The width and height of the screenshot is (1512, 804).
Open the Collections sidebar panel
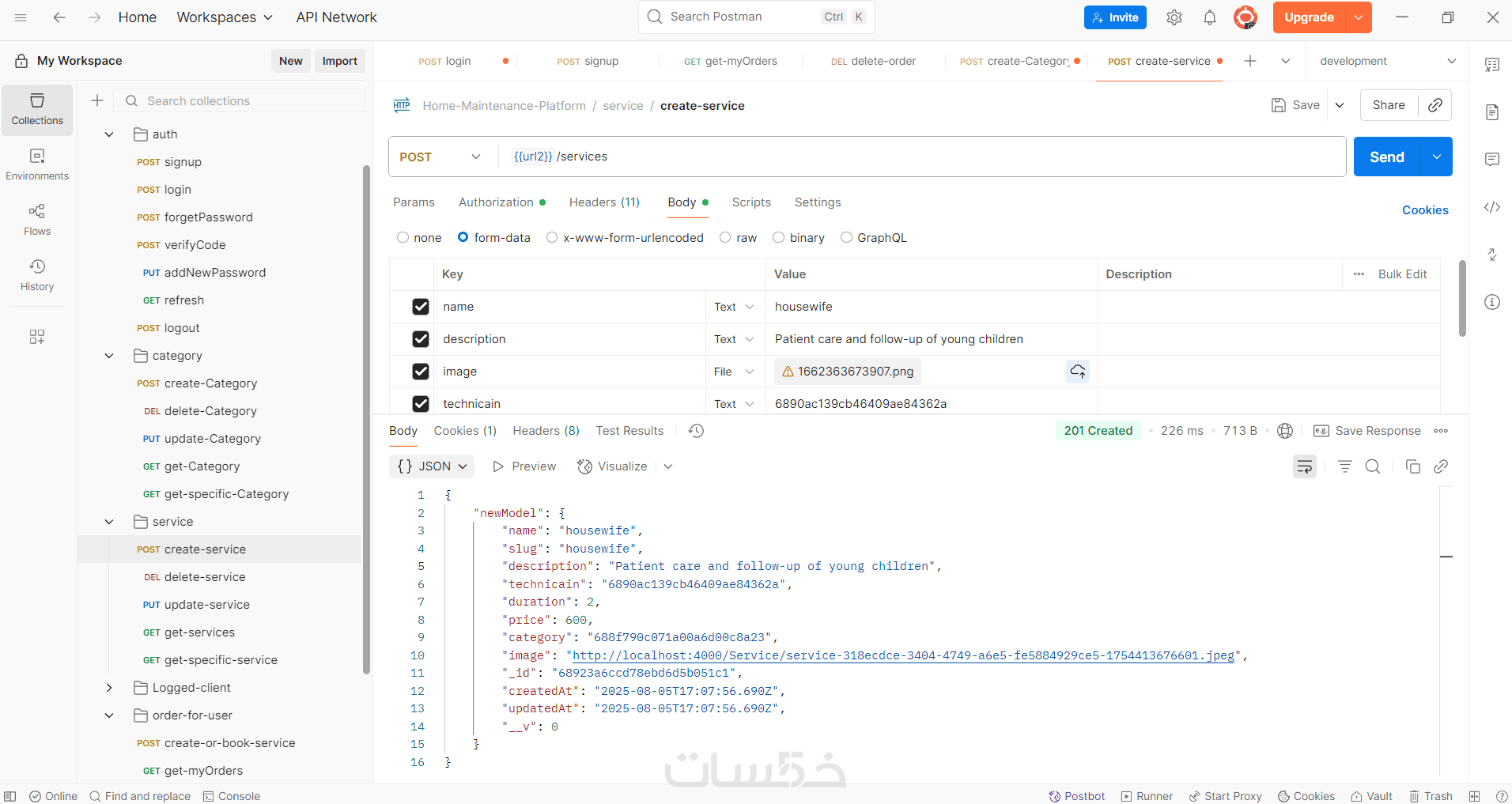click(37, 109)
